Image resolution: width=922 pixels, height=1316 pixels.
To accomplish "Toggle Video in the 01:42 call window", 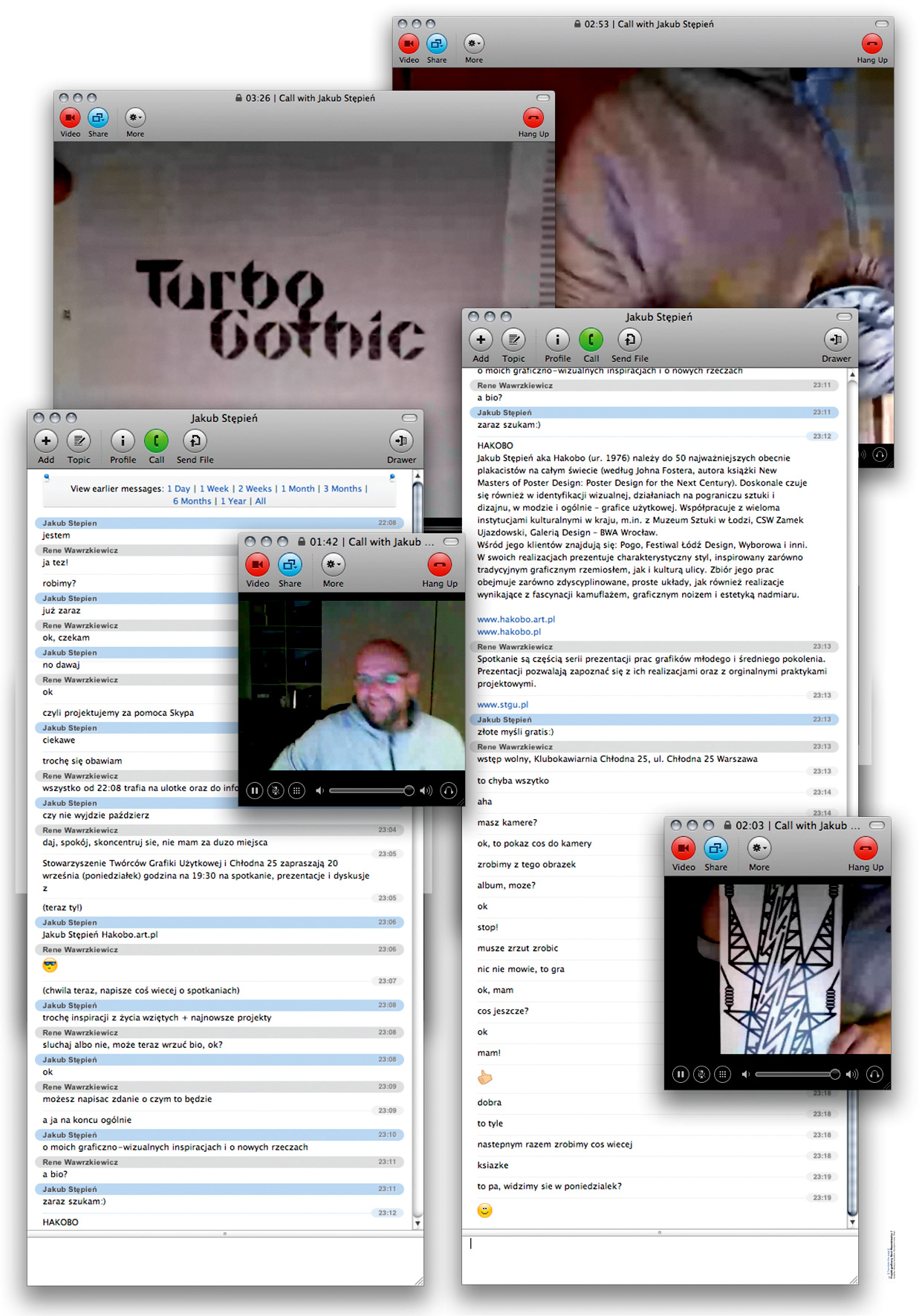I will (257, 565).
